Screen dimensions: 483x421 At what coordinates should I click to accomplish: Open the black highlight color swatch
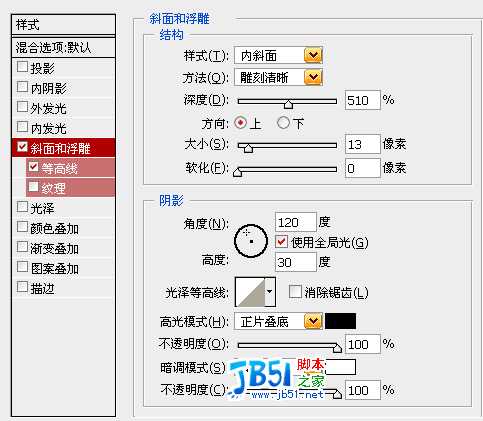[340, 321]
